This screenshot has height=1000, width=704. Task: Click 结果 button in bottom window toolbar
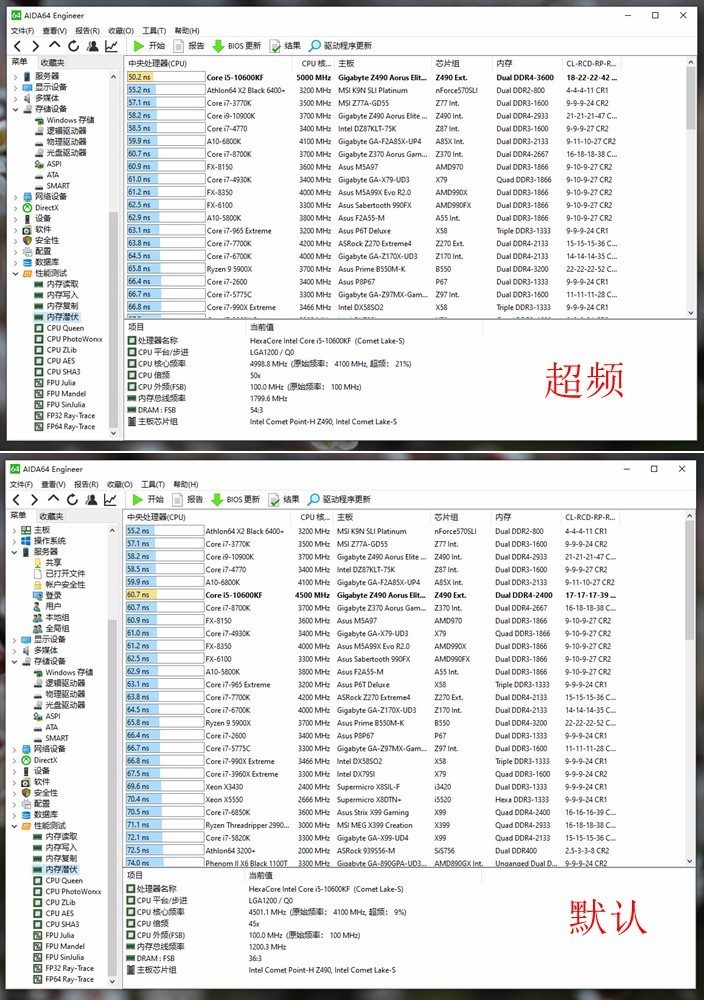[284, 499]
